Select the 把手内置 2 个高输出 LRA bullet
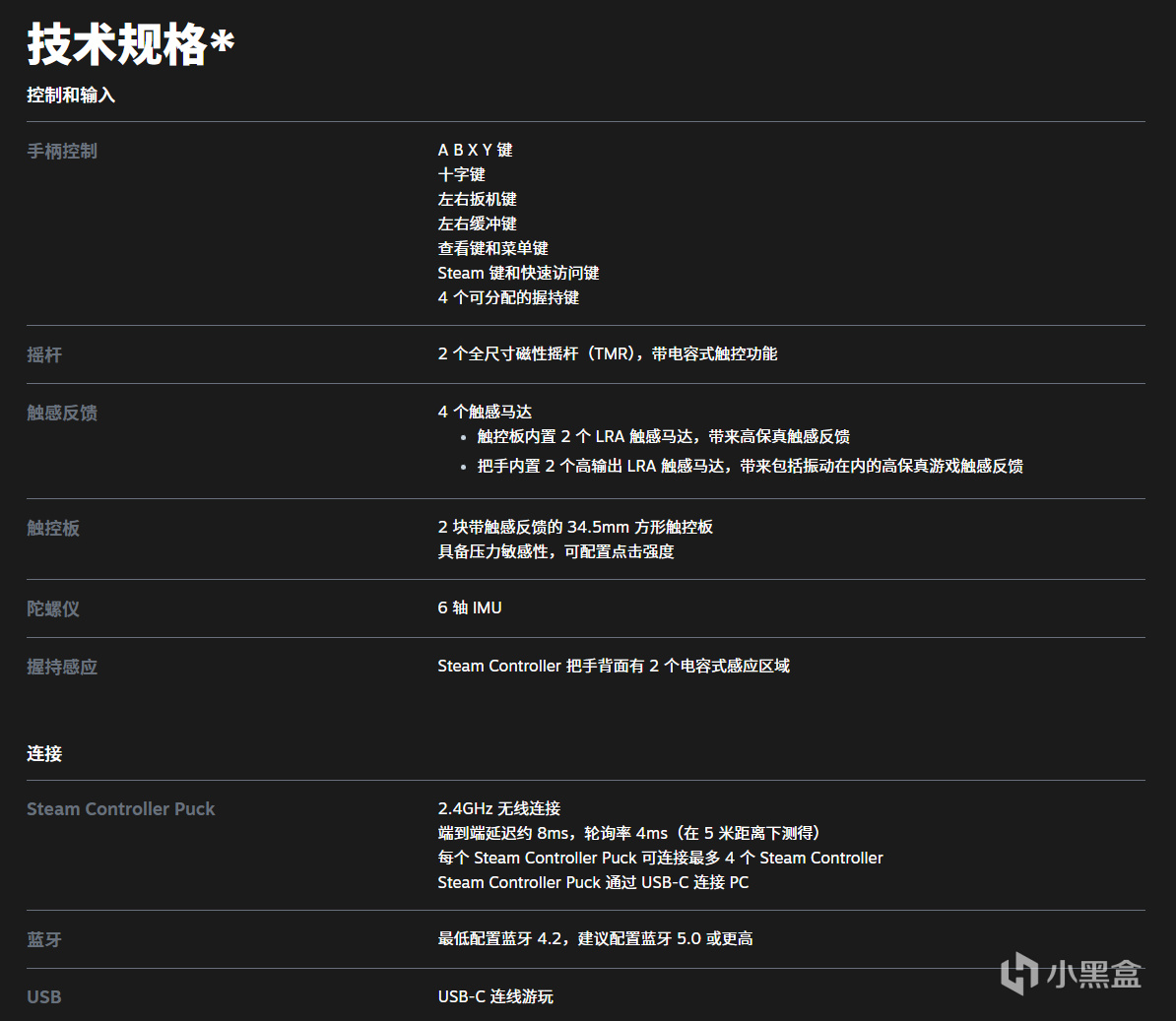 coord(750,467)
